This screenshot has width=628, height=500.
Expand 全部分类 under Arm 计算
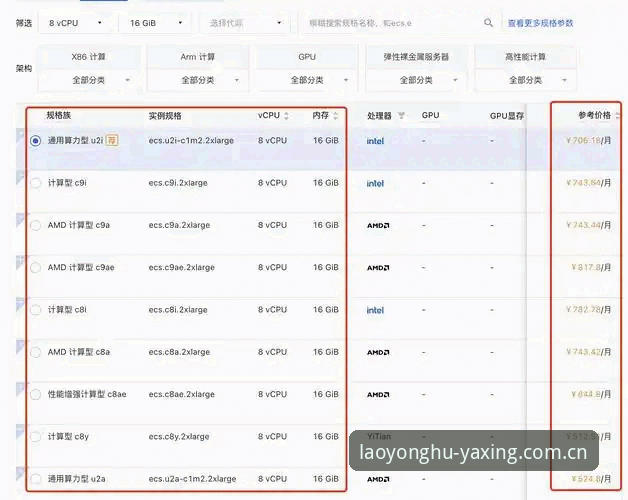click(x=198, y=80)
